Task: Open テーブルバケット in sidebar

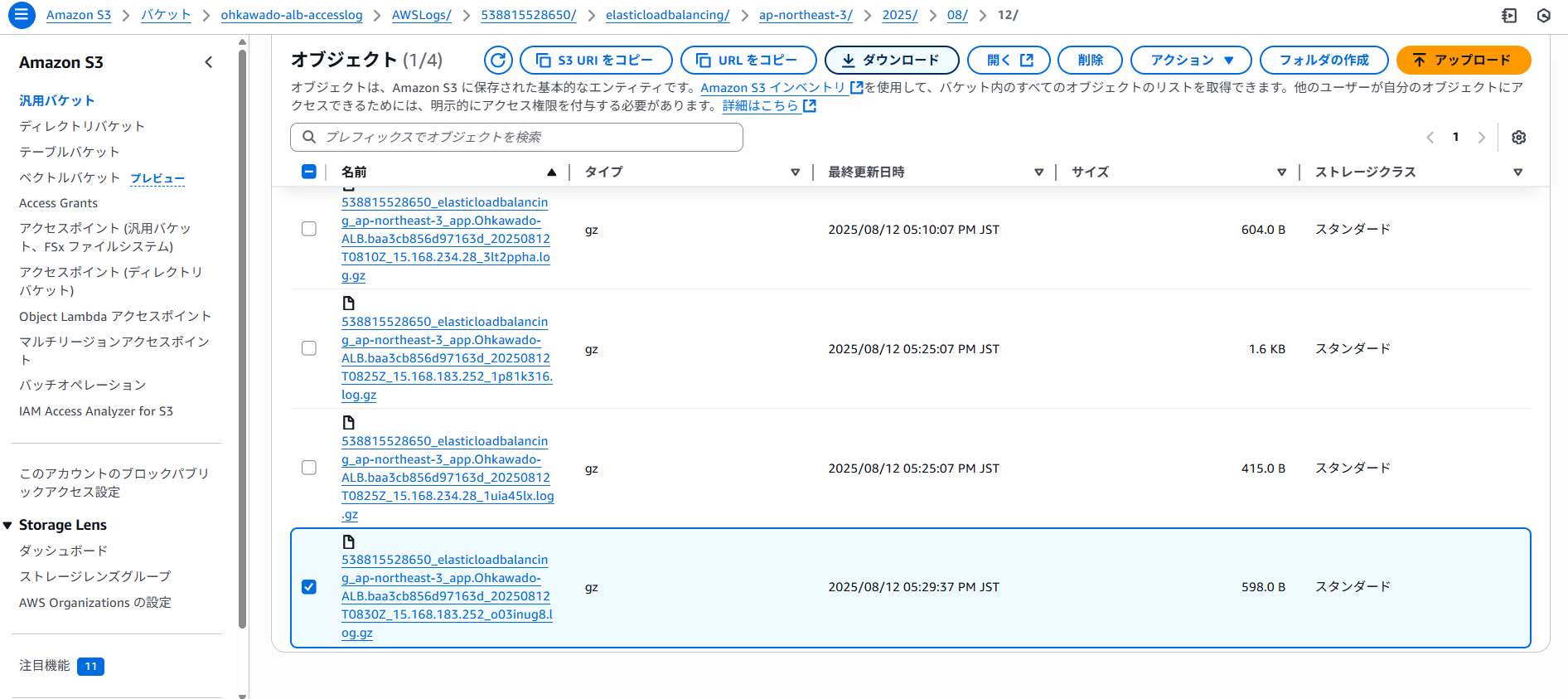Action: click(x=70, y=152)
